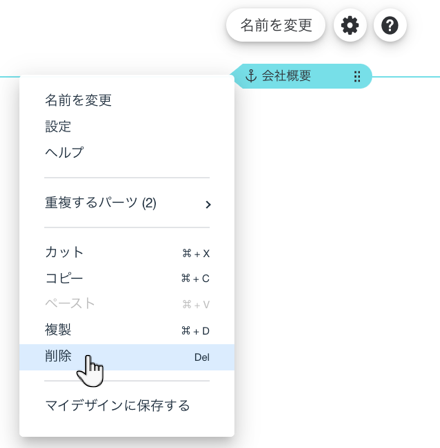Open help via the question mark icon

point(390,25)
